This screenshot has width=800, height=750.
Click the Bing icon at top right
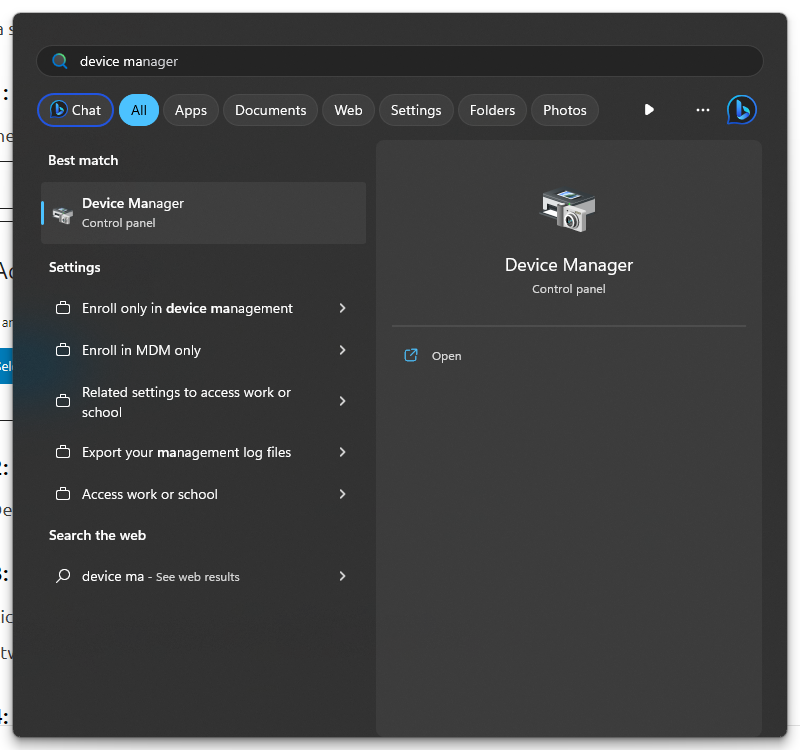tap(741, 110)
